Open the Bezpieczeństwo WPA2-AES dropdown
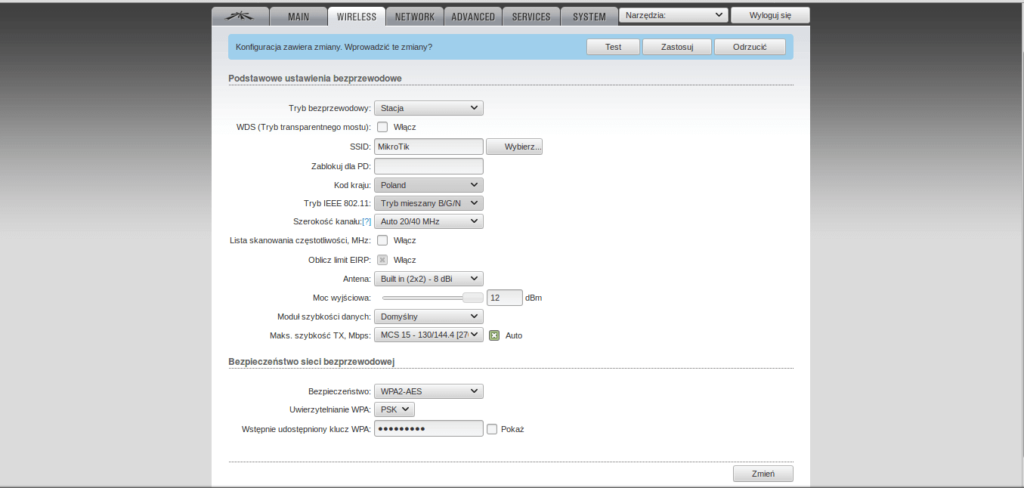The image size is (1024, 488). coord(428,391)
